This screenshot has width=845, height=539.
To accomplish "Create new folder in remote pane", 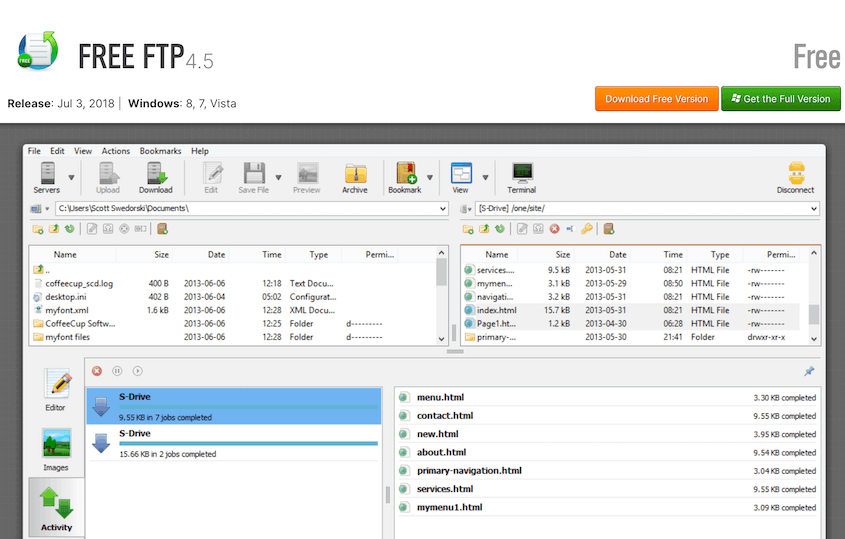I will point(468,229).
